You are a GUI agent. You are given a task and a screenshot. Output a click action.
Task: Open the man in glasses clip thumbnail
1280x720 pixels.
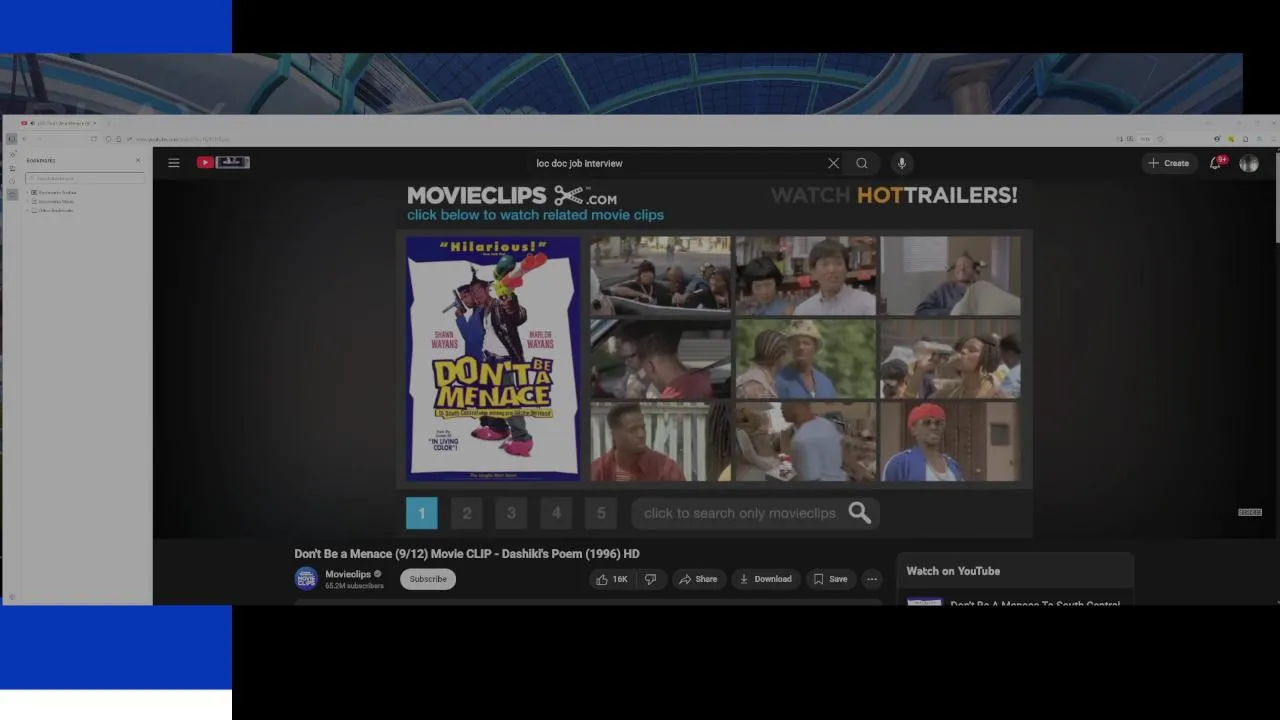[660, 358]
